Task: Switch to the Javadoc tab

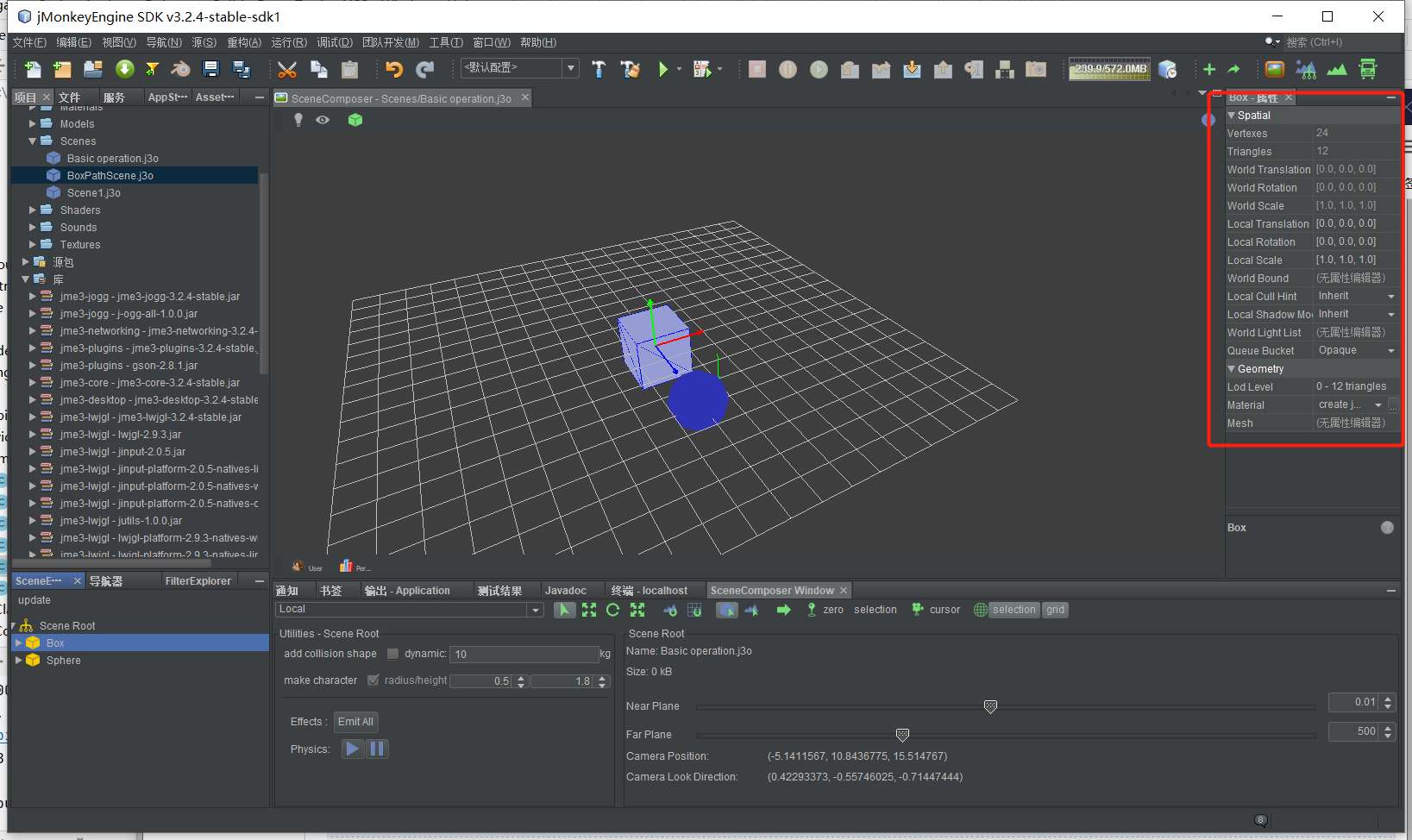Action: pyautogui.click(x=565, y=591)
